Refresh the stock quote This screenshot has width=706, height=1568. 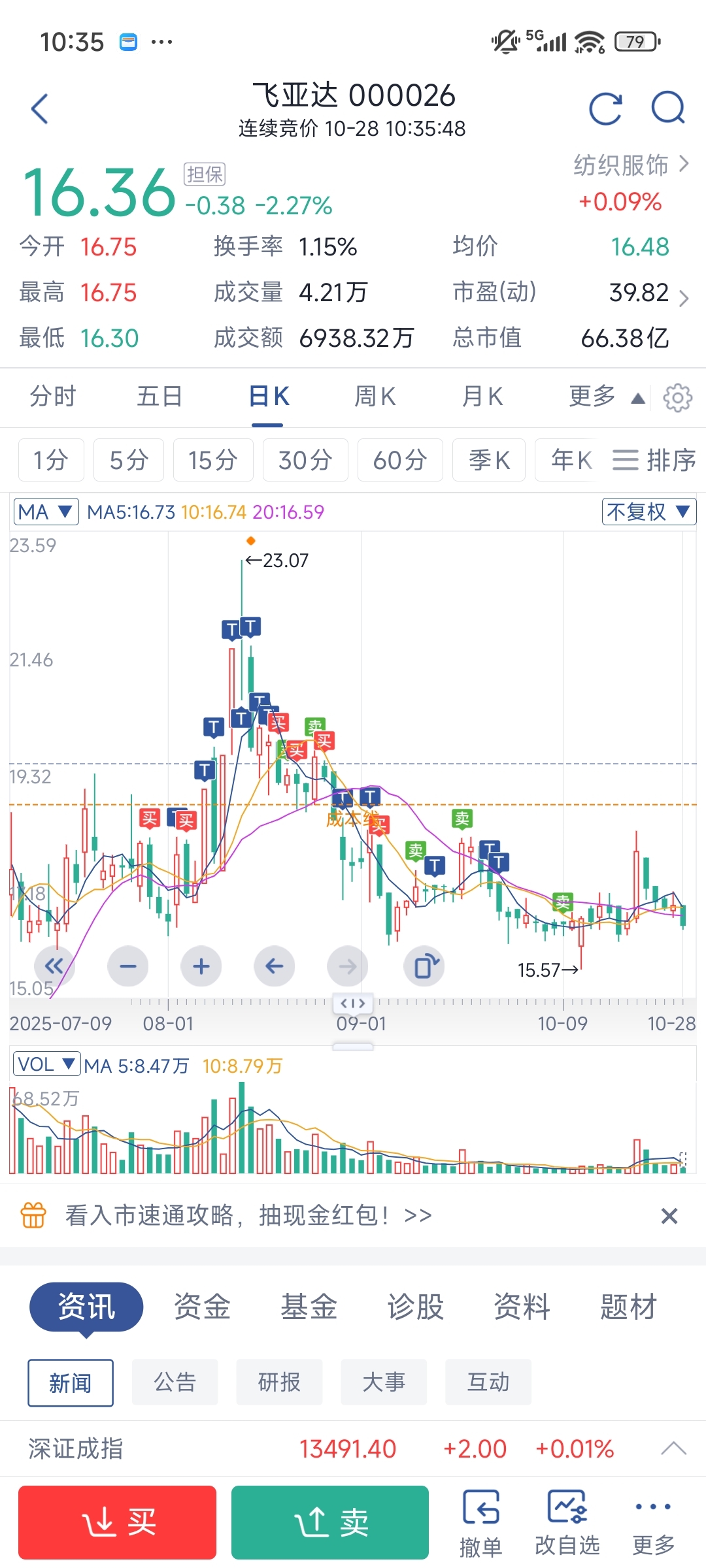(x=605, y=108)
